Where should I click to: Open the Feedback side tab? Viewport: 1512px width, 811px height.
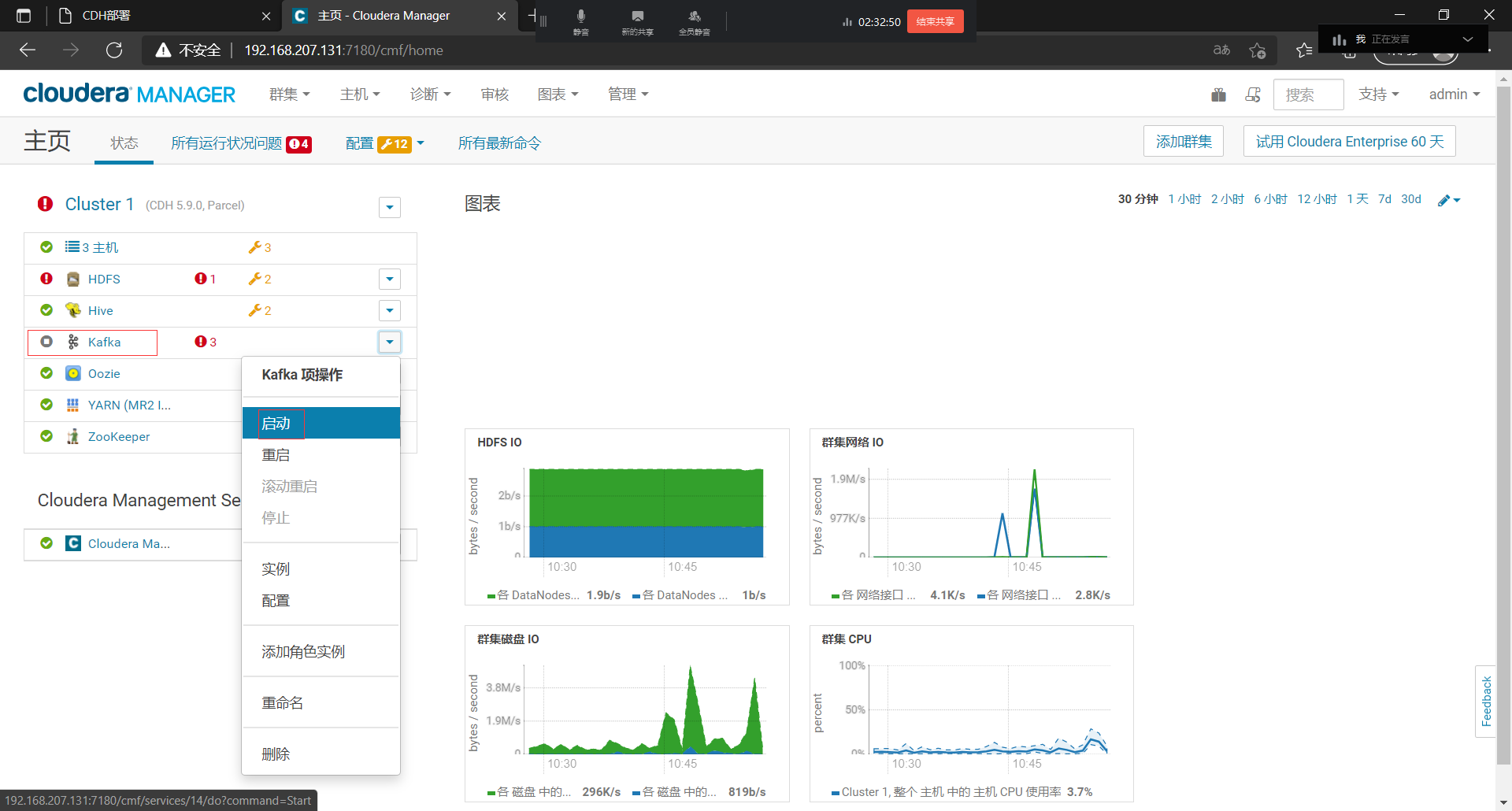tap(1486, 701)
